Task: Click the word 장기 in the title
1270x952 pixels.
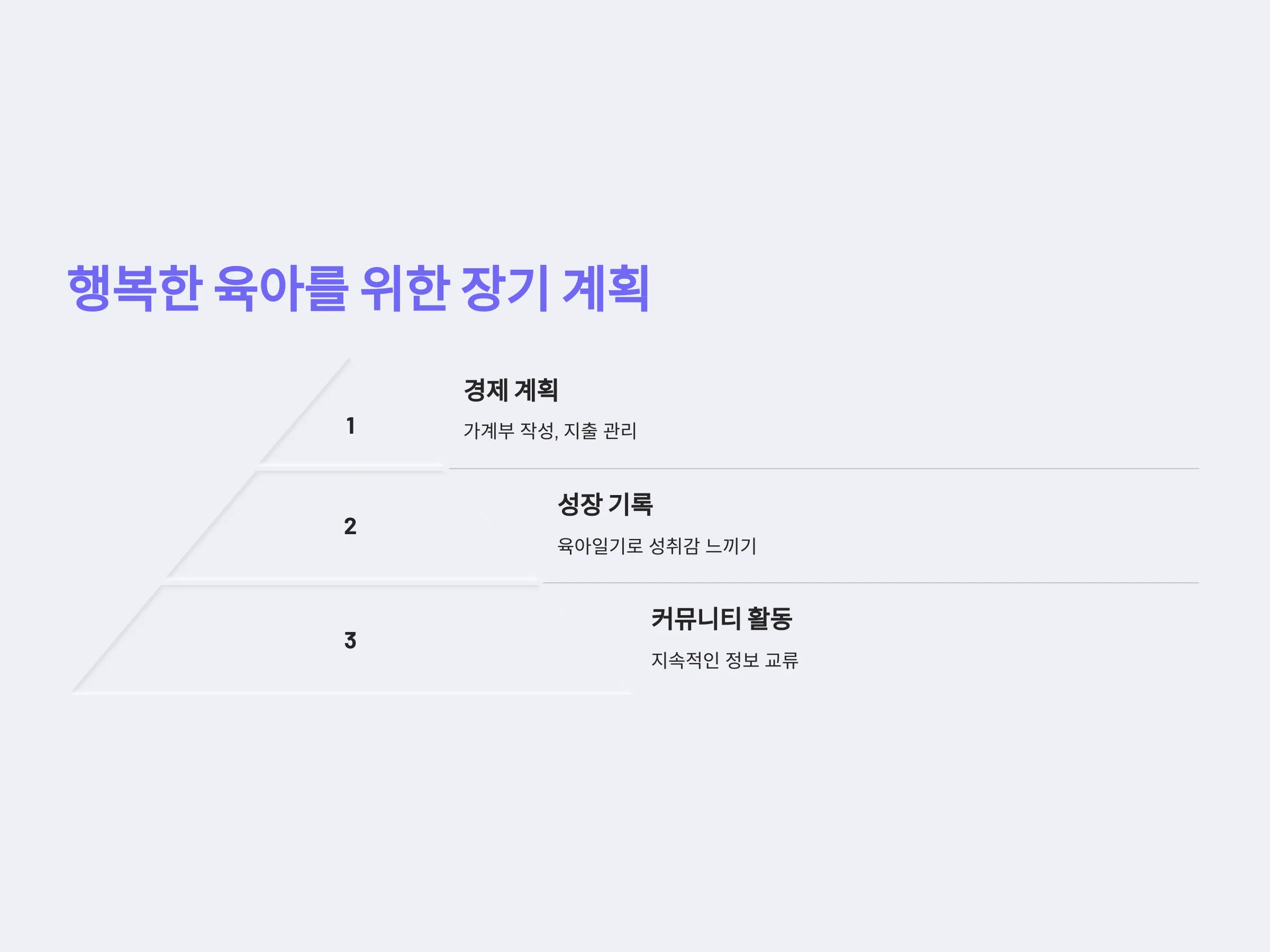Action: click(505, 289)
